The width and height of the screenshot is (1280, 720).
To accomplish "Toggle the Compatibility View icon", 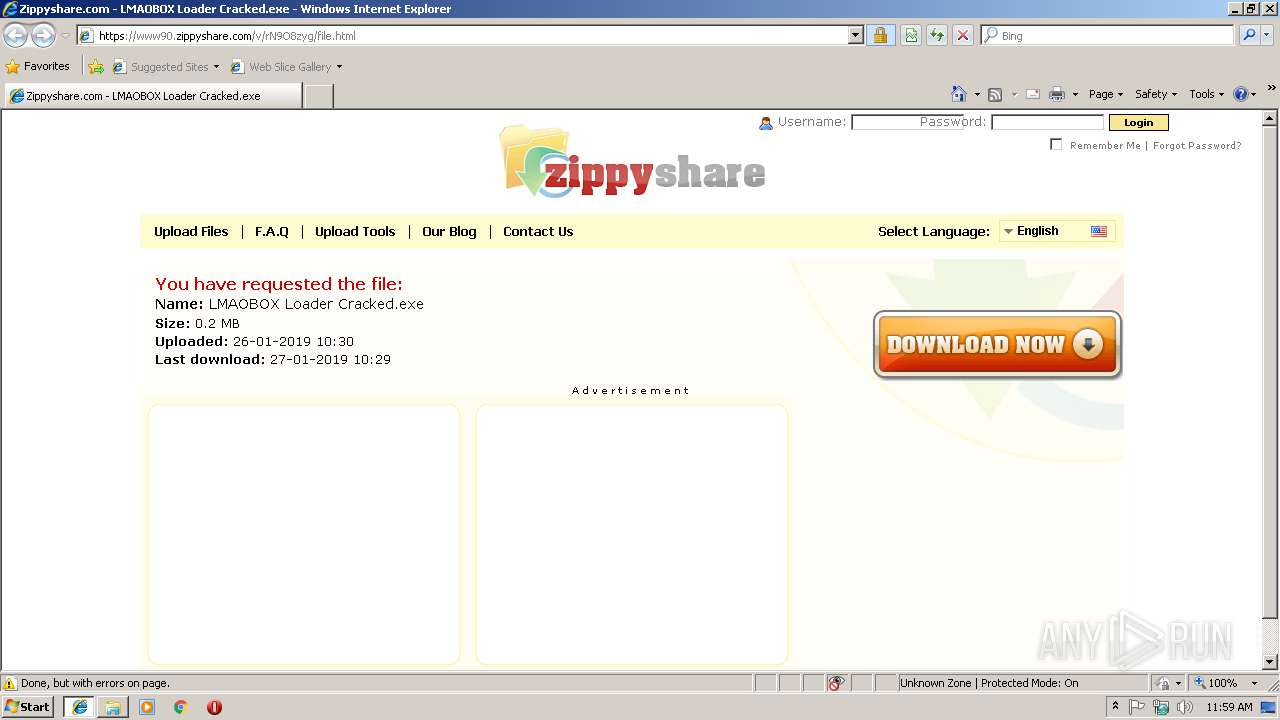I will pos(911,35).
